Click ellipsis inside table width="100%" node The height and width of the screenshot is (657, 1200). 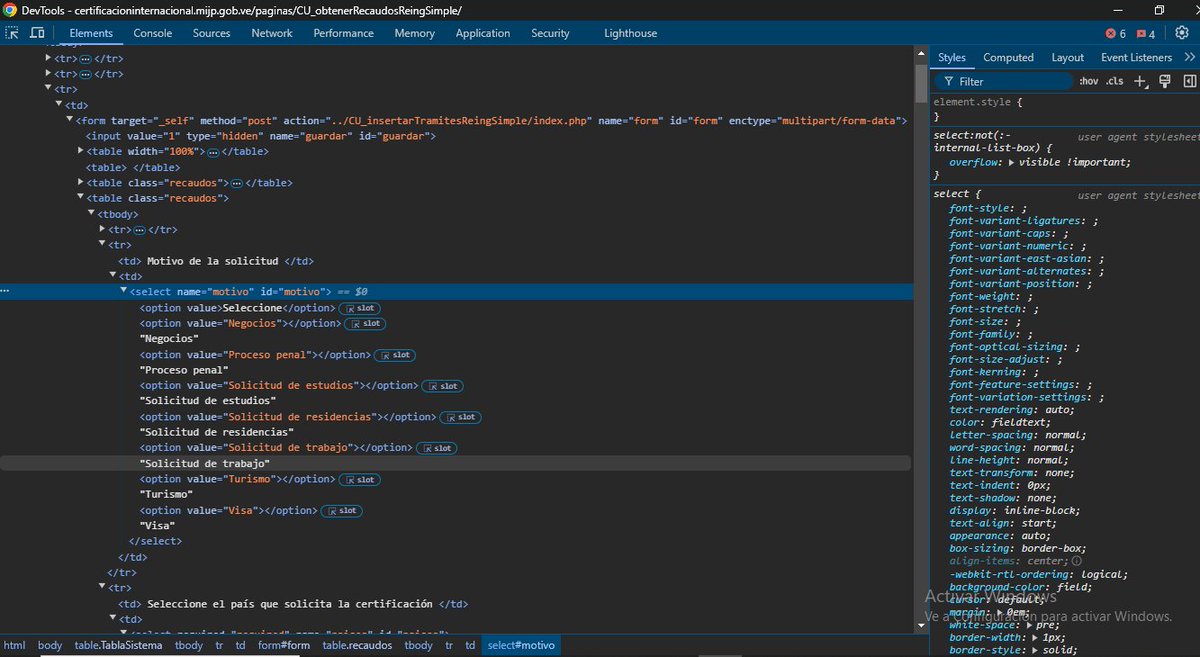tap(213, 151)
